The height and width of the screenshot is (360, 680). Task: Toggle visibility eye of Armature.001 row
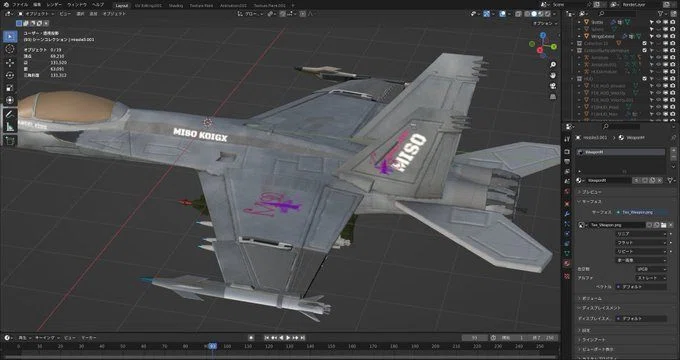(659, 64)
